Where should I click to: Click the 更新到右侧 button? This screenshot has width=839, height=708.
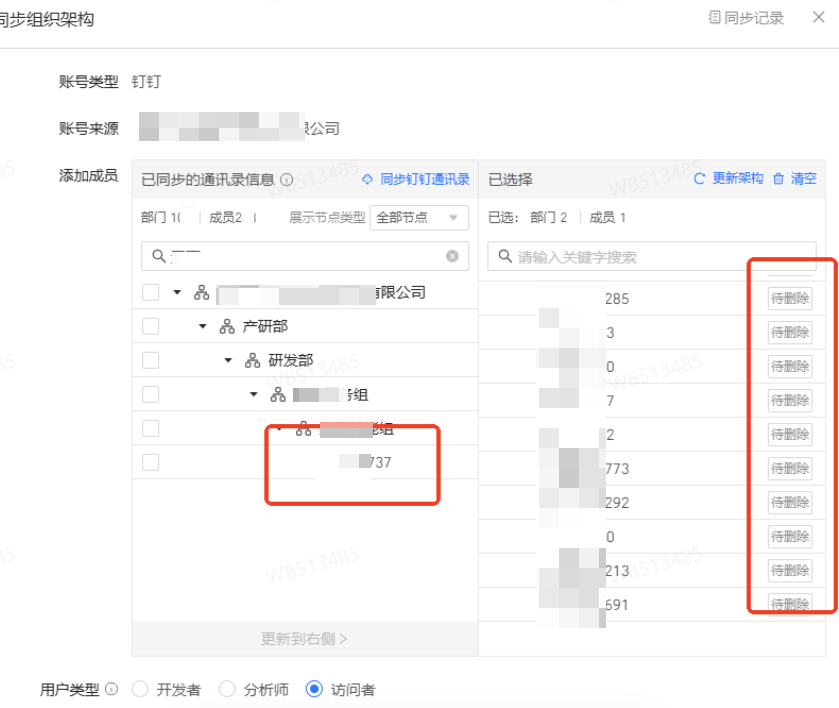click(x=304, y=638)
